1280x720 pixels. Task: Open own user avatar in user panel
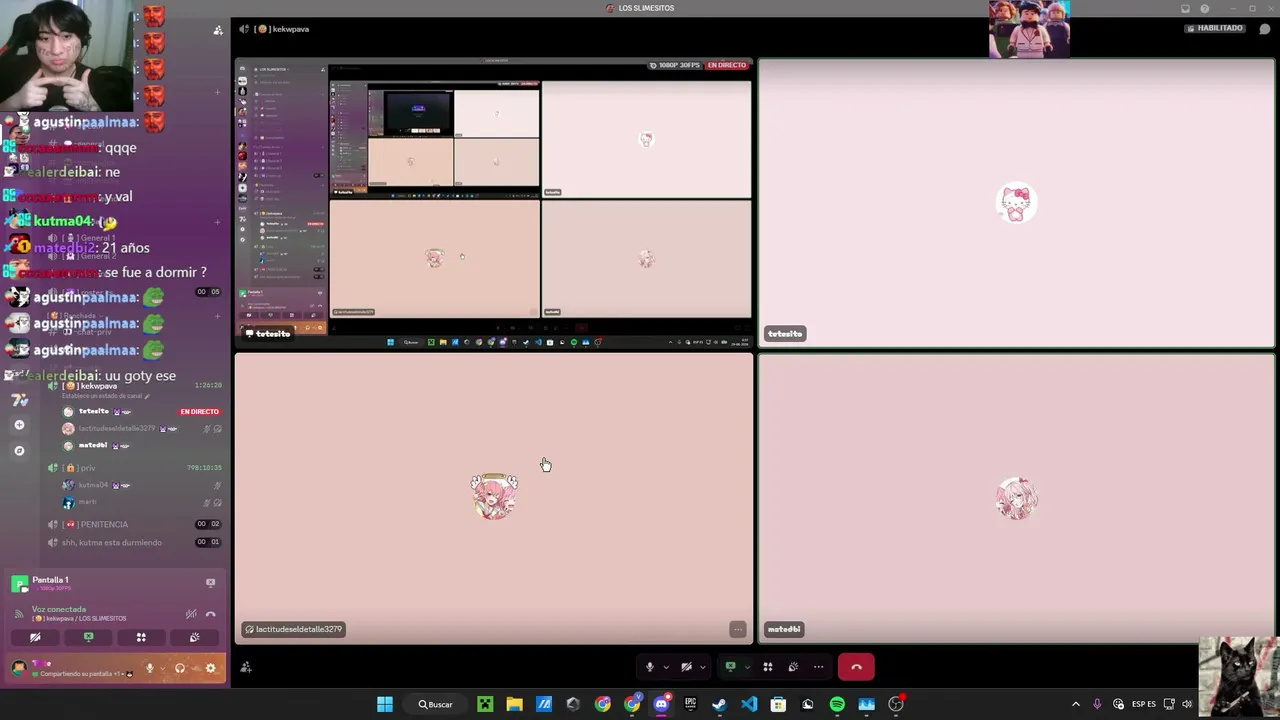tap(19, 668)
